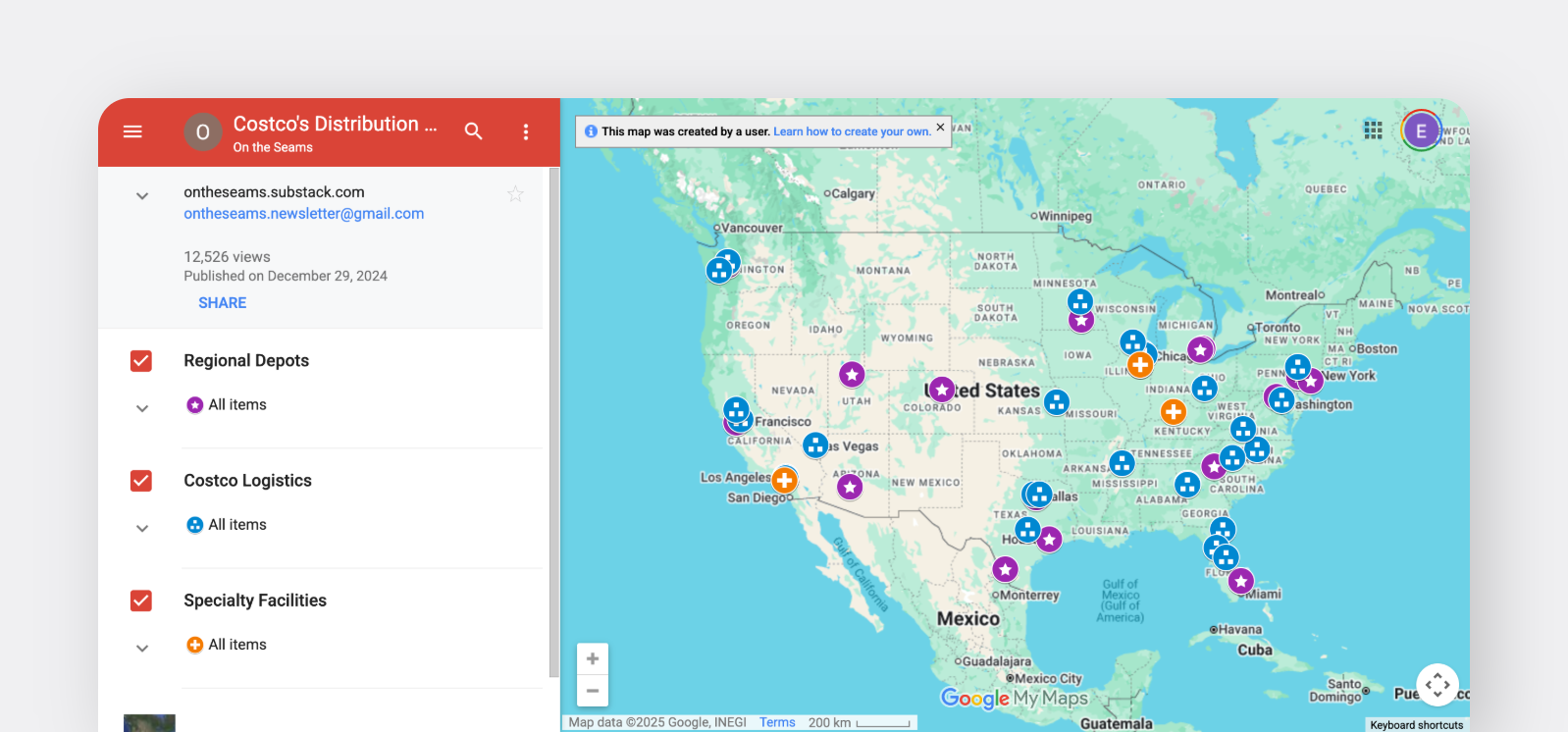Click the 'ontheseams.substack.com' text
This screenshot has width=1568, height=732.
(274, 192)
